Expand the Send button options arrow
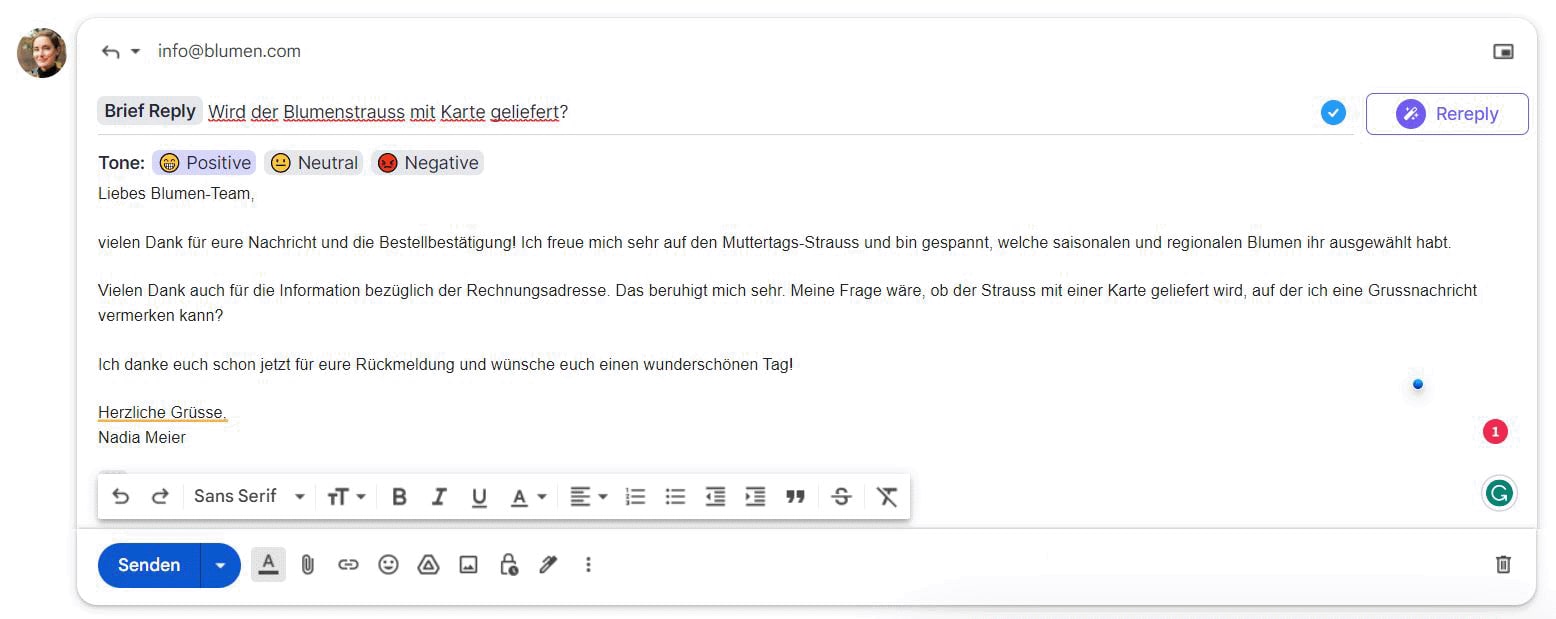Screen dimensions: 1556x619 [x=220, y=564]
